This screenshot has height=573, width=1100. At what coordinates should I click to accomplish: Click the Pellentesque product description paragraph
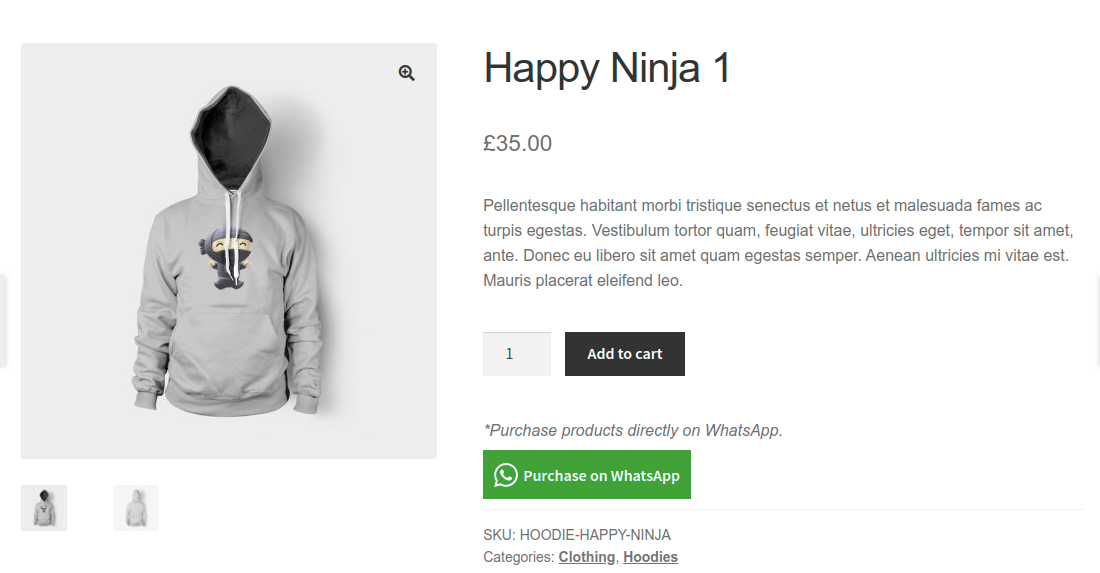click(777, 243)
